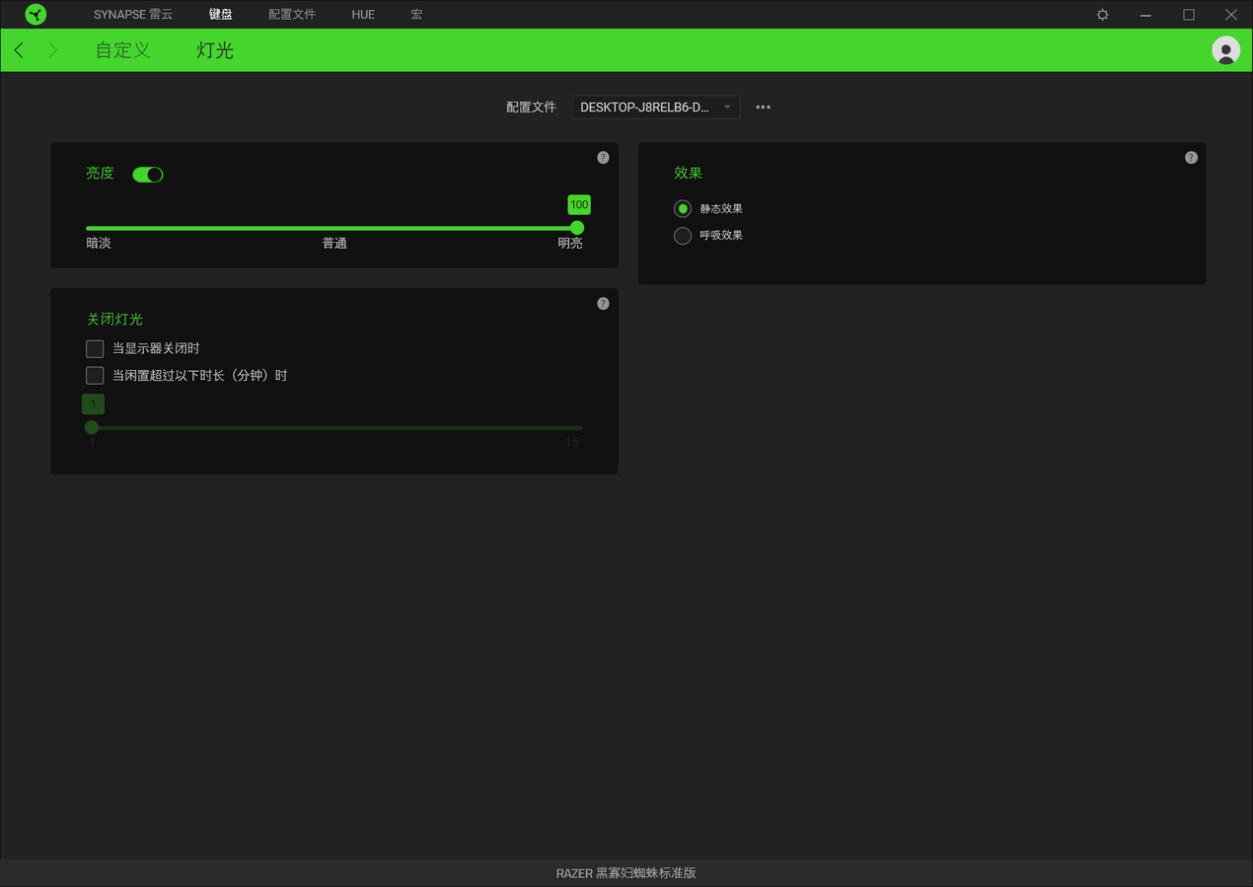
Task: Close the Synapse window
Action: [1231, 15]
